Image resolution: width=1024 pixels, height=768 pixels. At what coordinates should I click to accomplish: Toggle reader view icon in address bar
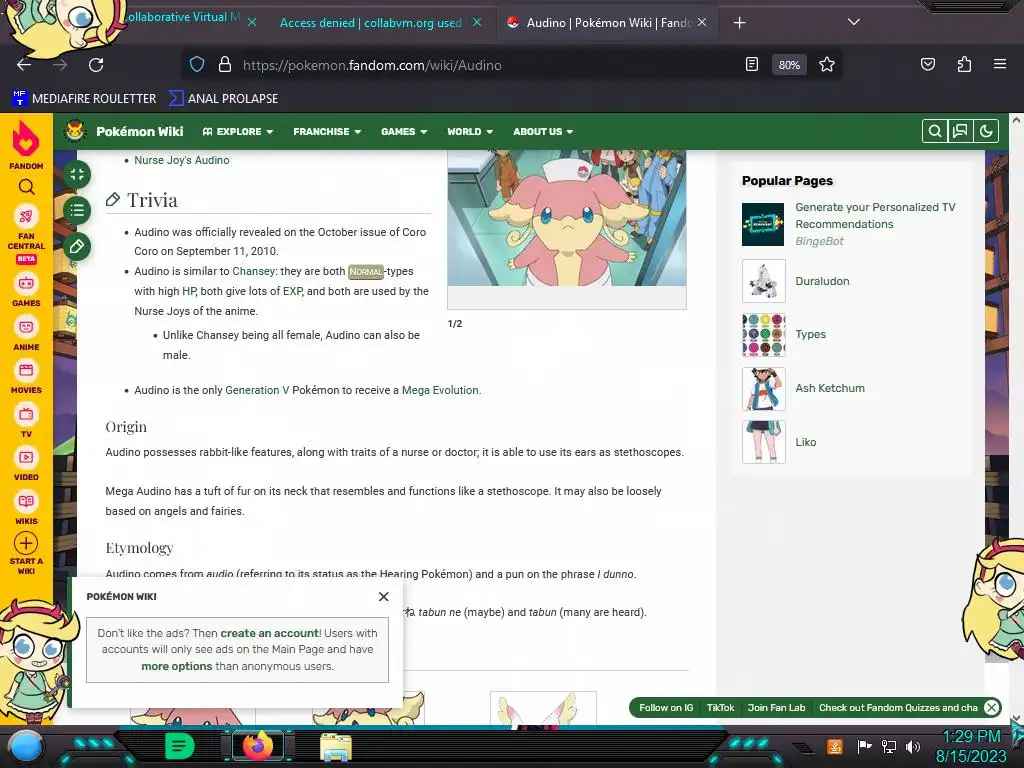(752, 64)
